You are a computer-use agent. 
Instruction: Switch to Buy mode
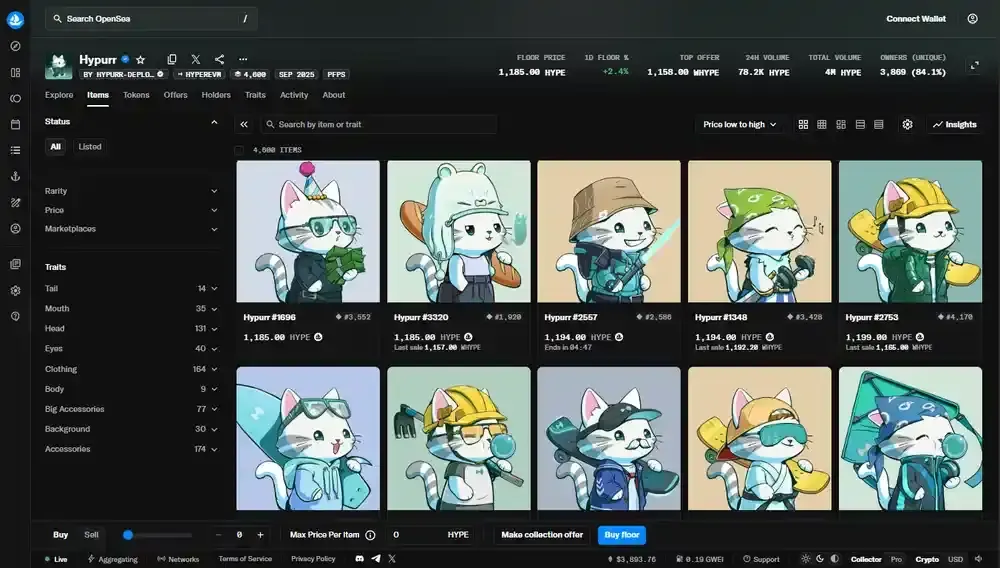coord(61,535)
